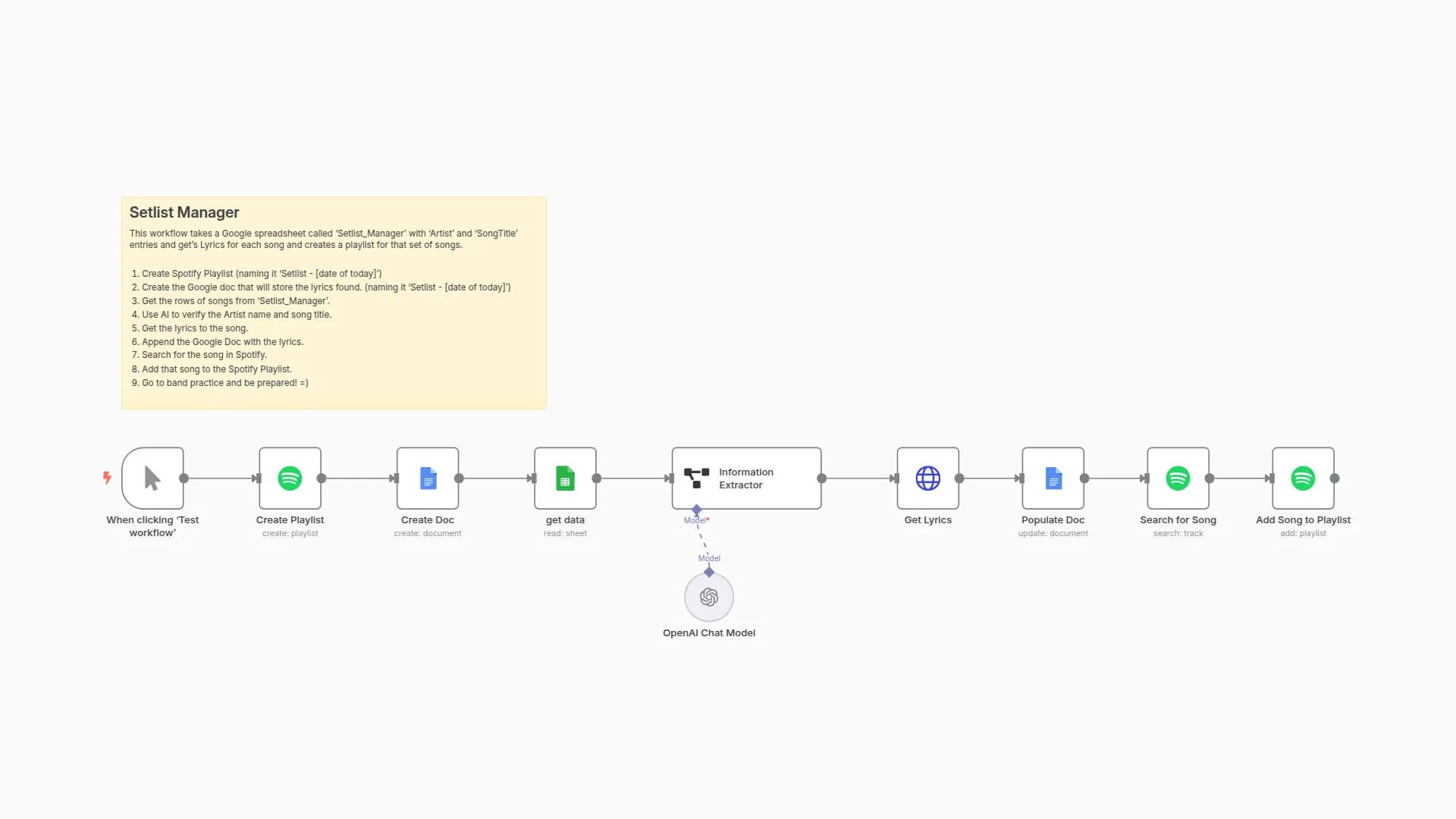The height and width of the screenshot is (819, 1456).
Task: Click output connector of Add Song to Playlist
Action: (1335, 479)
